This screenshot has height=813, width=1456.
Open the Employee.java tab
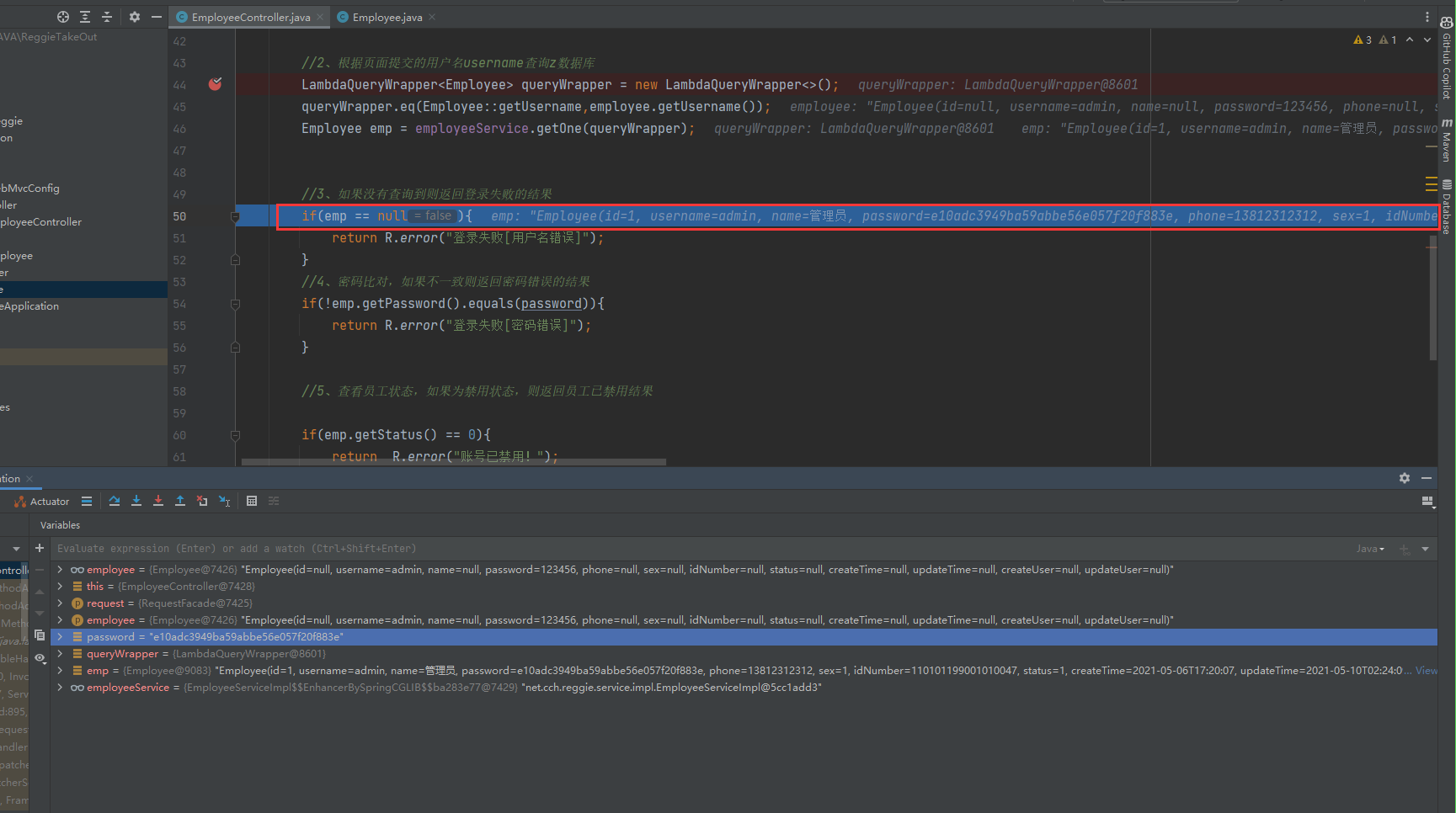pos(387,17)
